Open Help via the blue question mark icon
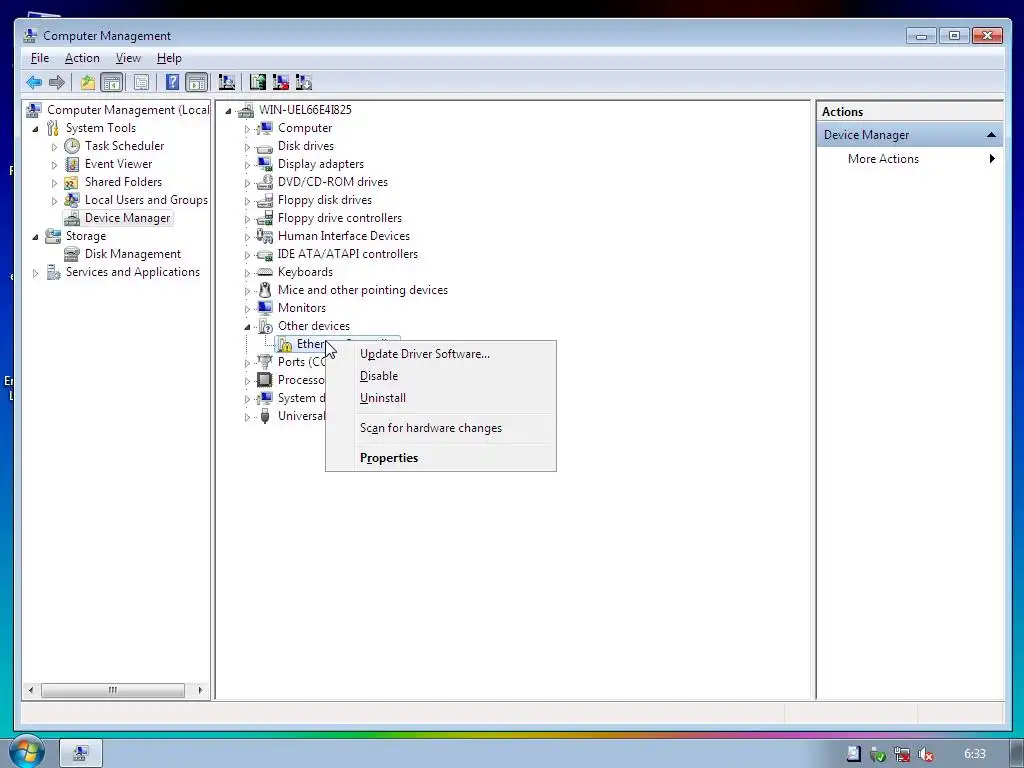This screenshot has height=768, width=1024. pos(172,82)
